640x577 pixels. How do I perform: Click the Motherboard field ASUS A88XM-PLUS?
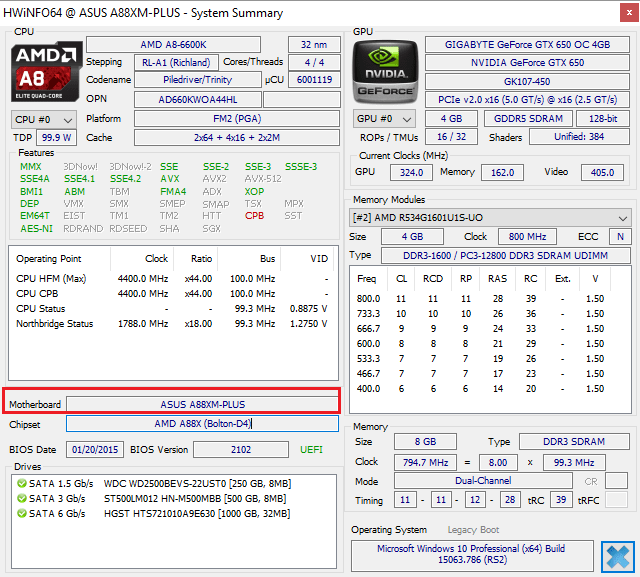coord(202,404)
